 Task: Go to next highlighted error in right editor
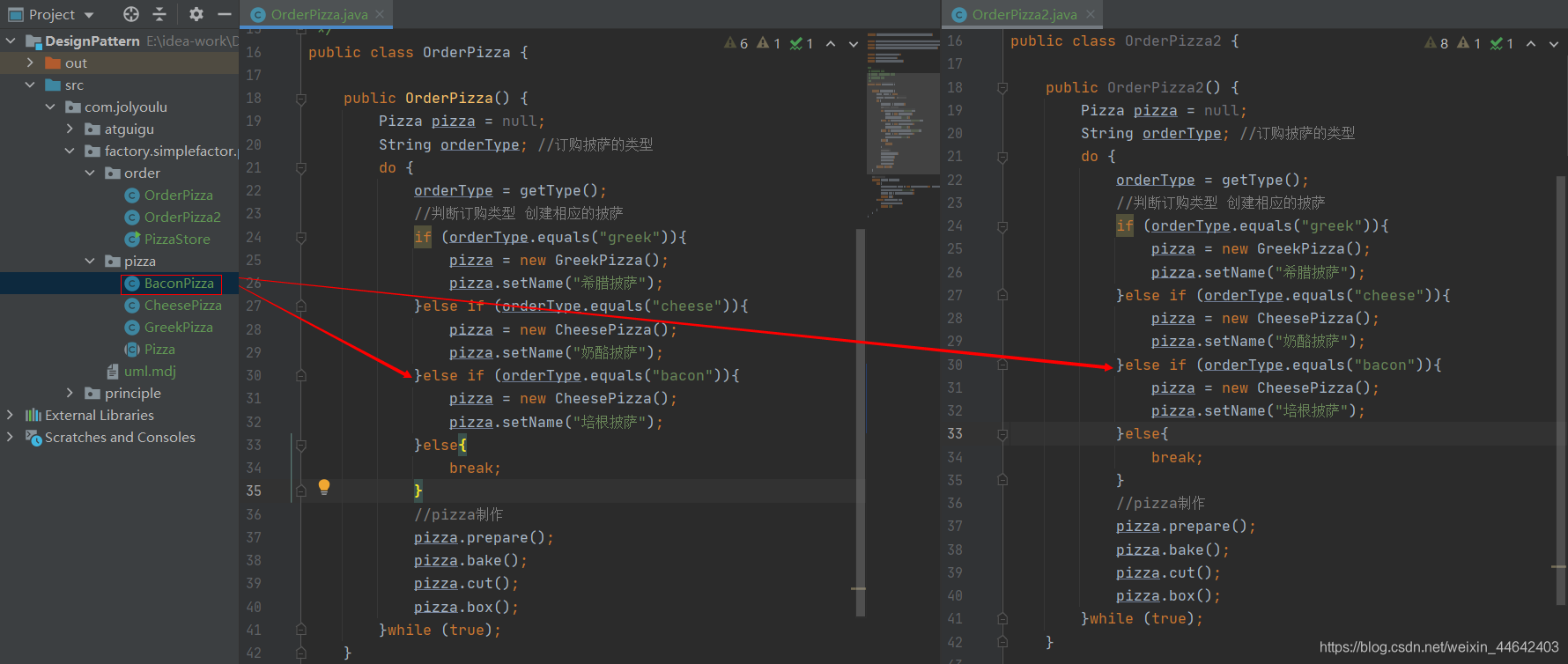click(x=1553, y=43)
